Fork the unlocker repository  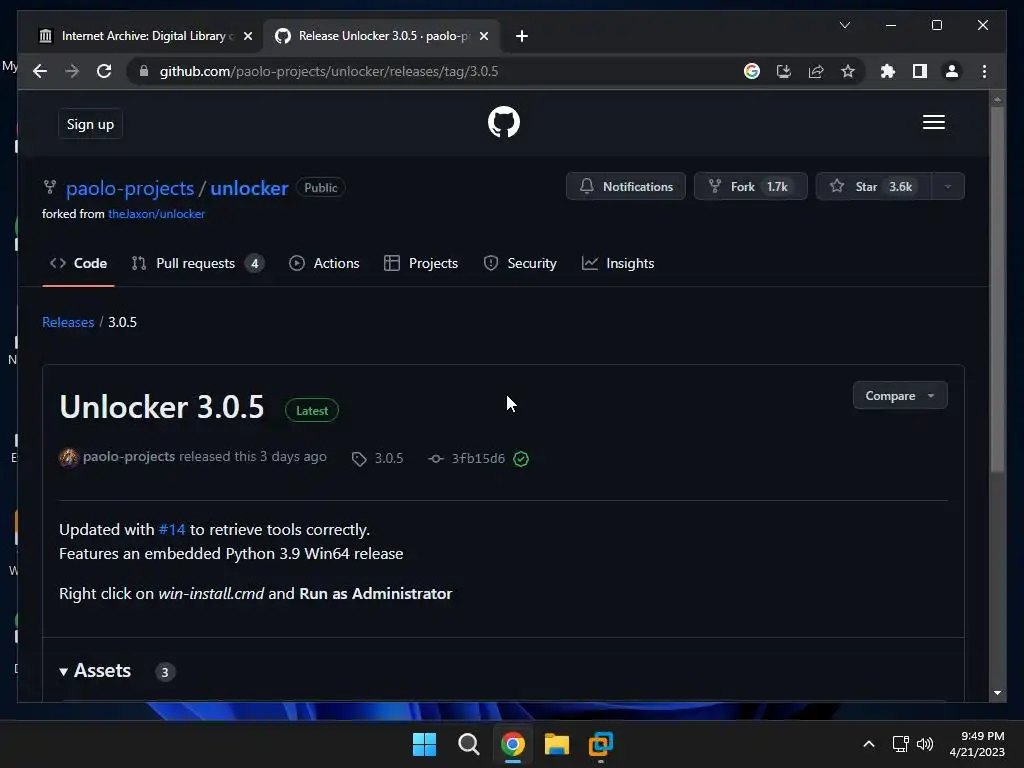750,186
